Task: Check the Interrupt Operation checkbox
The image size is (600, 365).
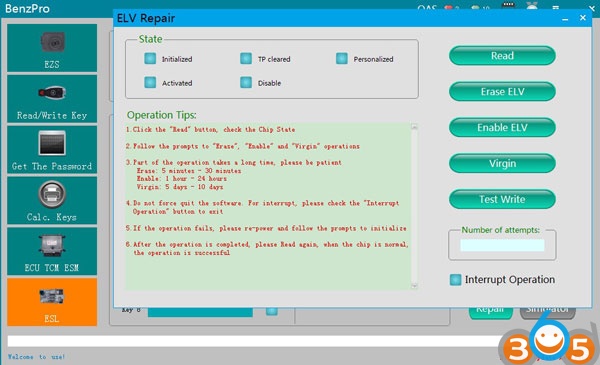Action: coord(455,280)
